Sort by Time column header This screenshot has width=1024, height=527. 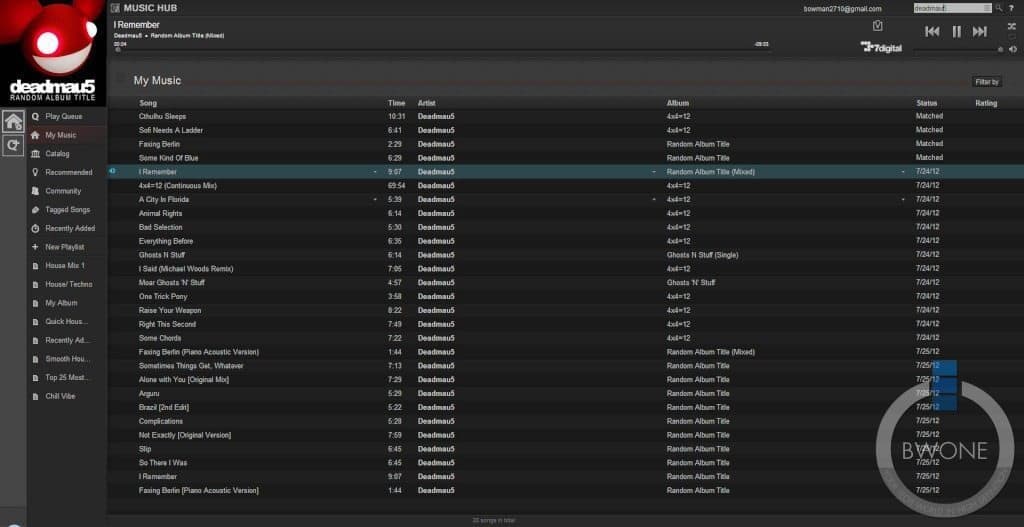[x=396, y=103]
